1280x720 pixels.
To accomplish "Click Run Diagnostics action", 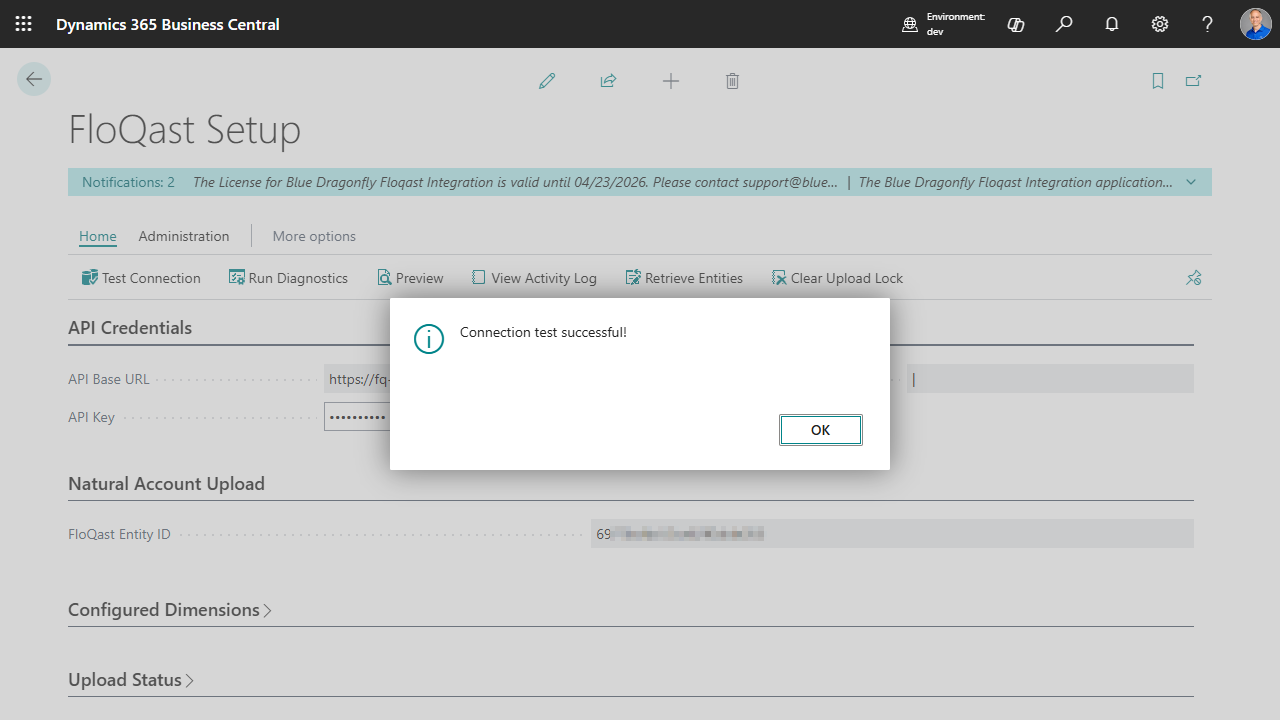I will click(x=288, y=278).
